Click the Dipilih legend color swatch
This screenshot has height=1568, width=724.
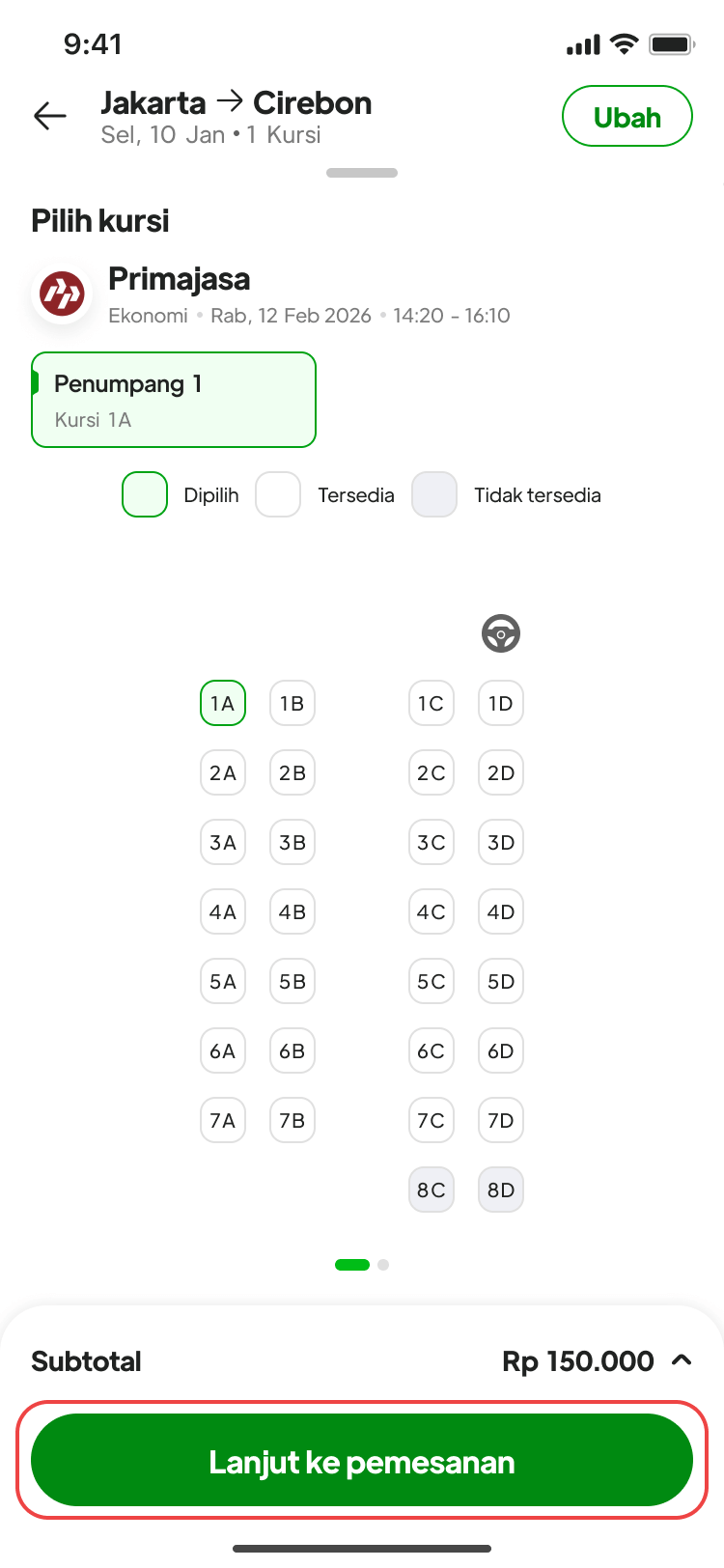click(145, 494)
